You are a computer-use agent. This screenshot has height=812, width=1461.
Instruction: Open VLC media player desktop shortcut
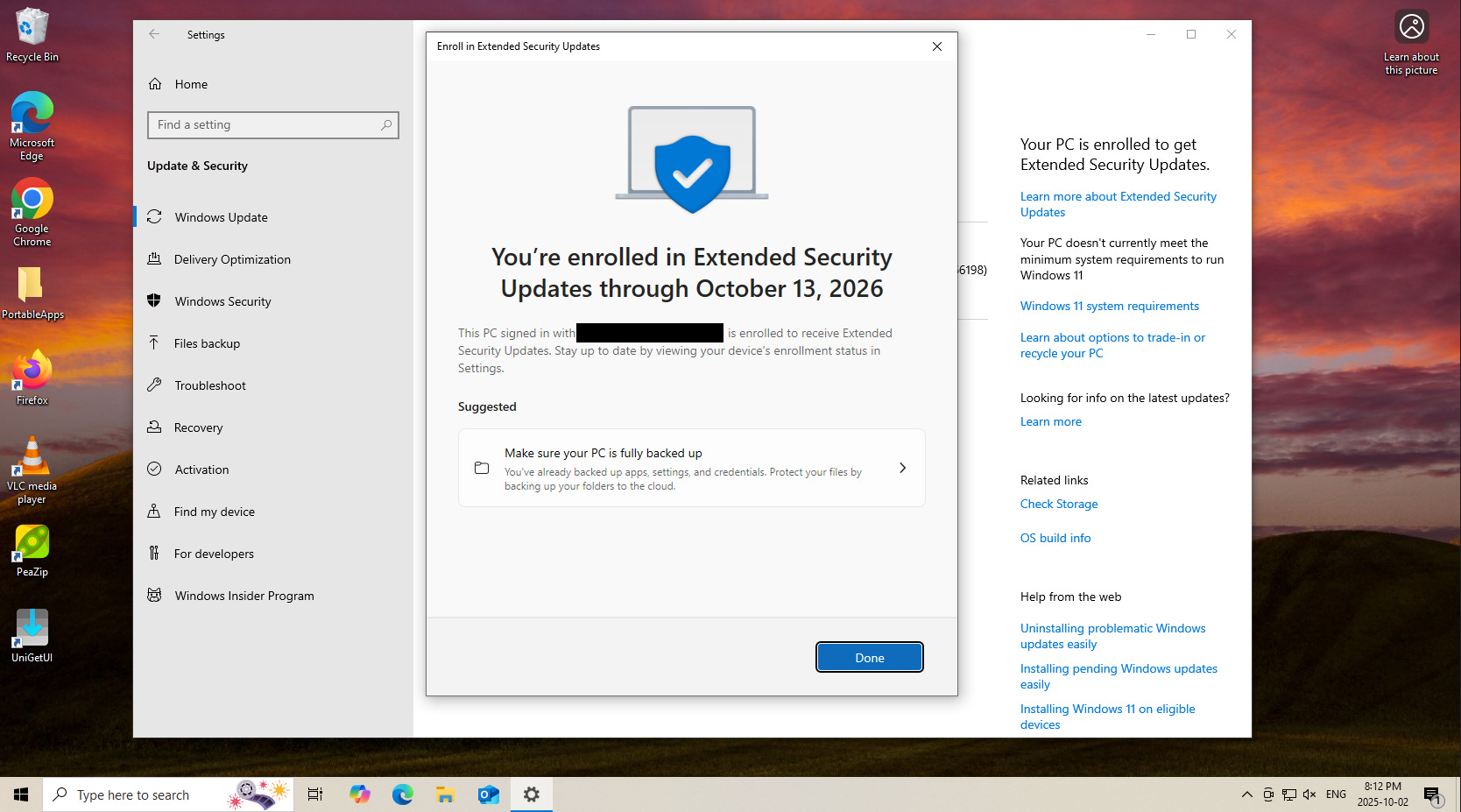coord(32,470)
